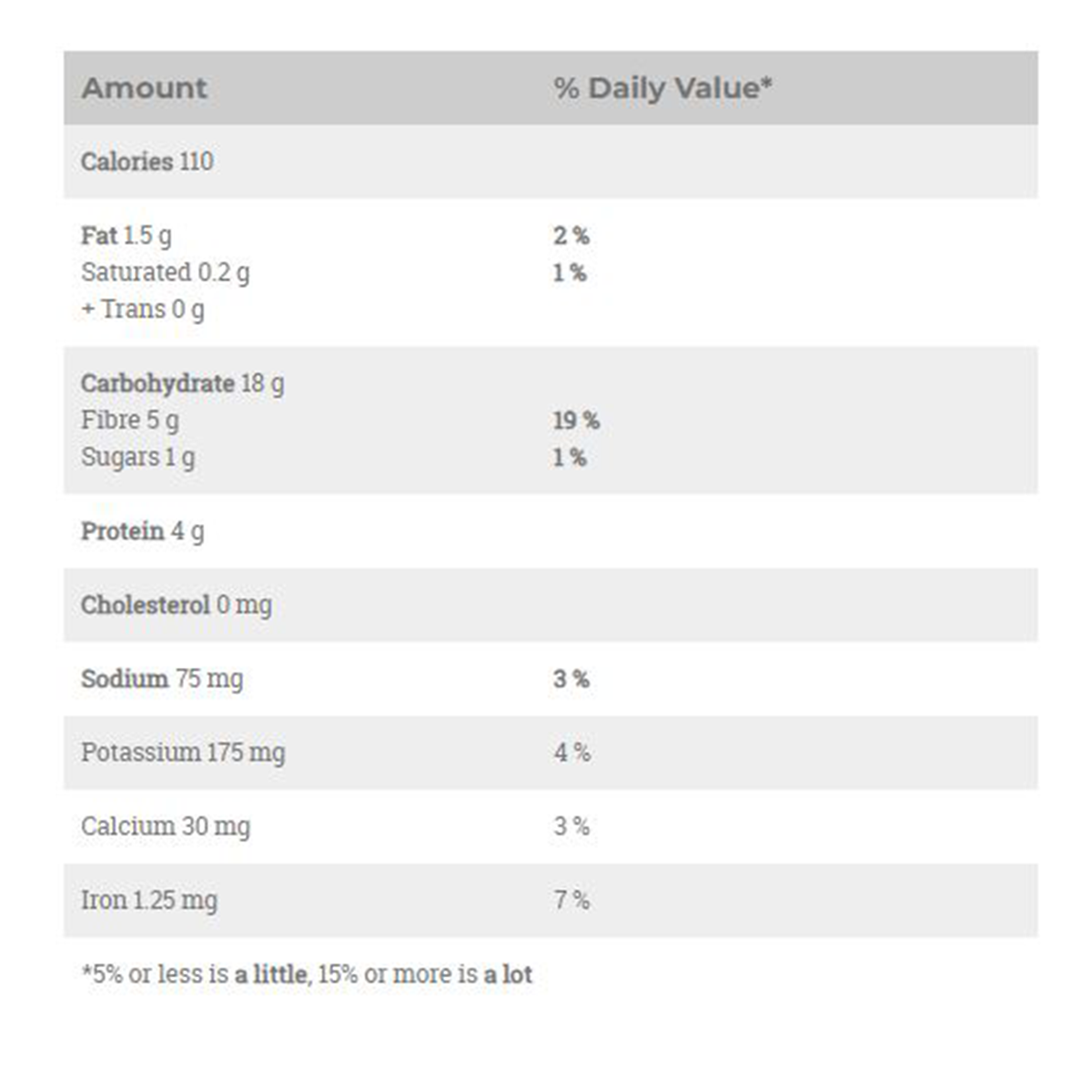Select the Cholesterol 0 mg row

(x=176, y=605)
